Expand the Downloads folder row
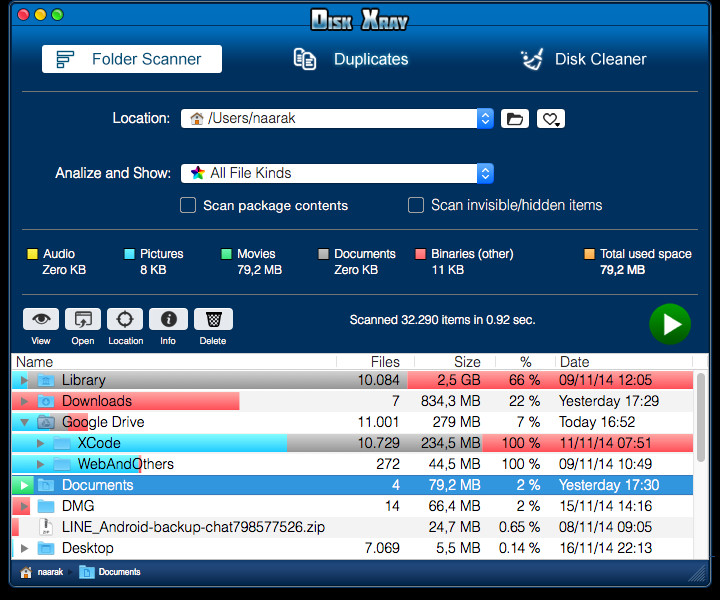This screenshot has width=720, height=600. 24,401
